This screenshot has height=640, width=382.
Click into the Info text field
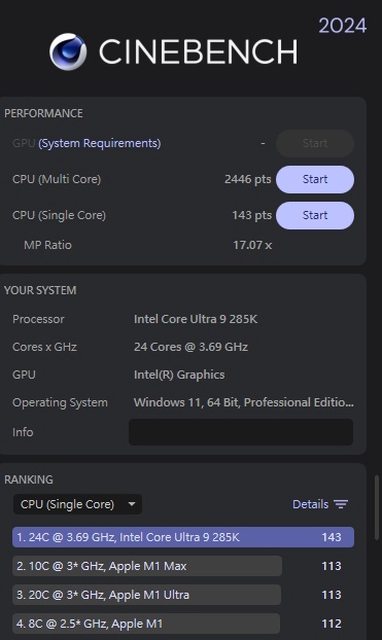click(x=241, y=432)
